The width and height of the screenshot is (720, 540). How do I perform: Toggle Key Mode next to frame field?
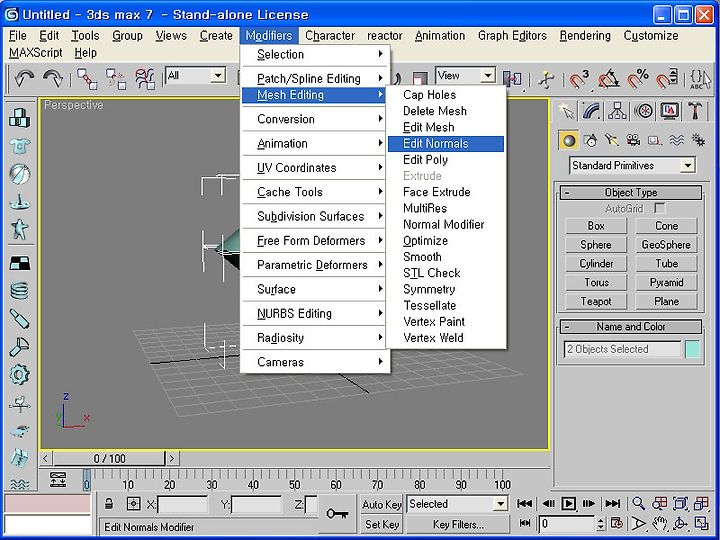point(525,523)
